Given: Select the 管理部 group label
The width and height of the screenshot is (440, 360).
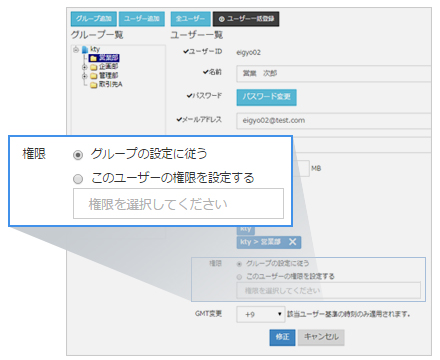Looking at the screenshot, I should coord(108,75).
